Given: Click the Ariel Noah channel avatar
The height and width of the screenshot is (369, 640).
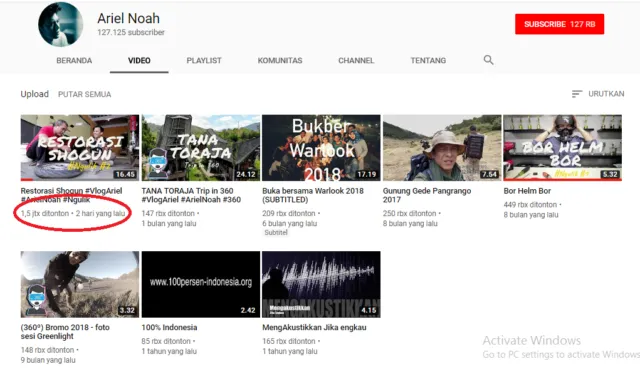Looking at the screenshot, I should (60, 24).
